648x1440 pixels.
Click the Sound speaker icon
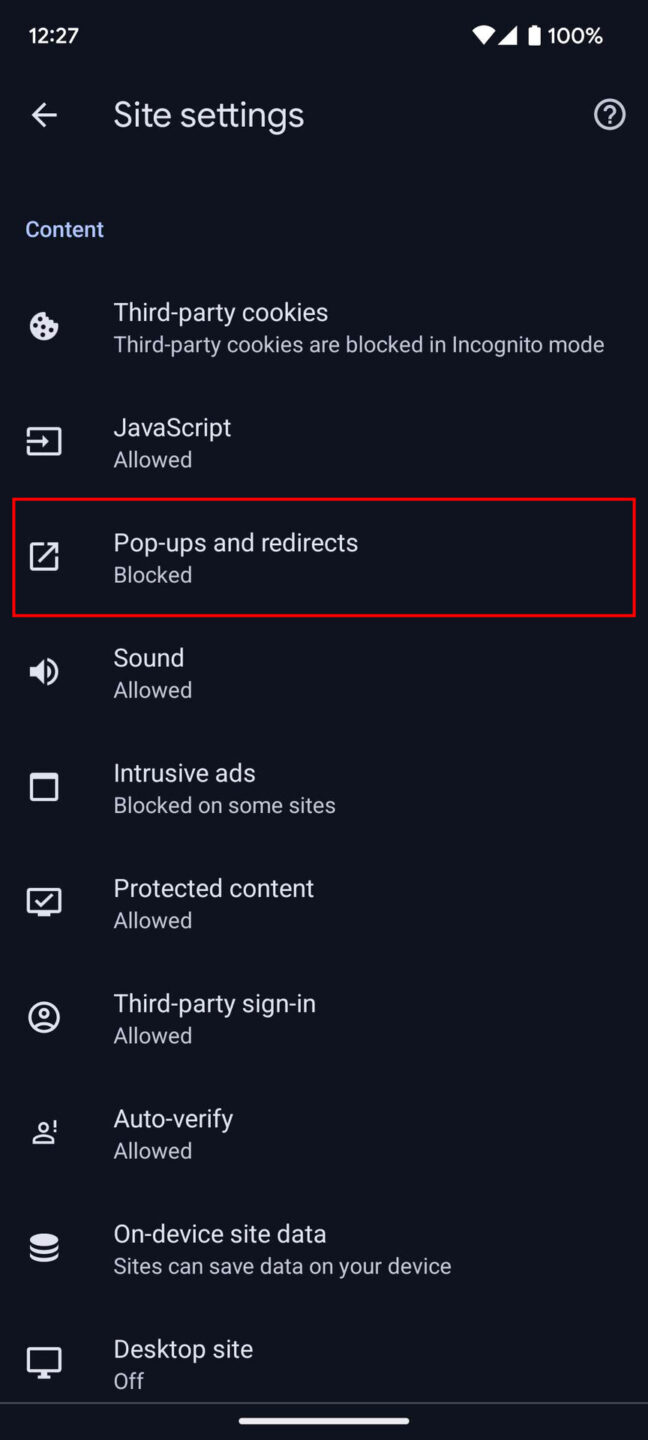point(44,671)
